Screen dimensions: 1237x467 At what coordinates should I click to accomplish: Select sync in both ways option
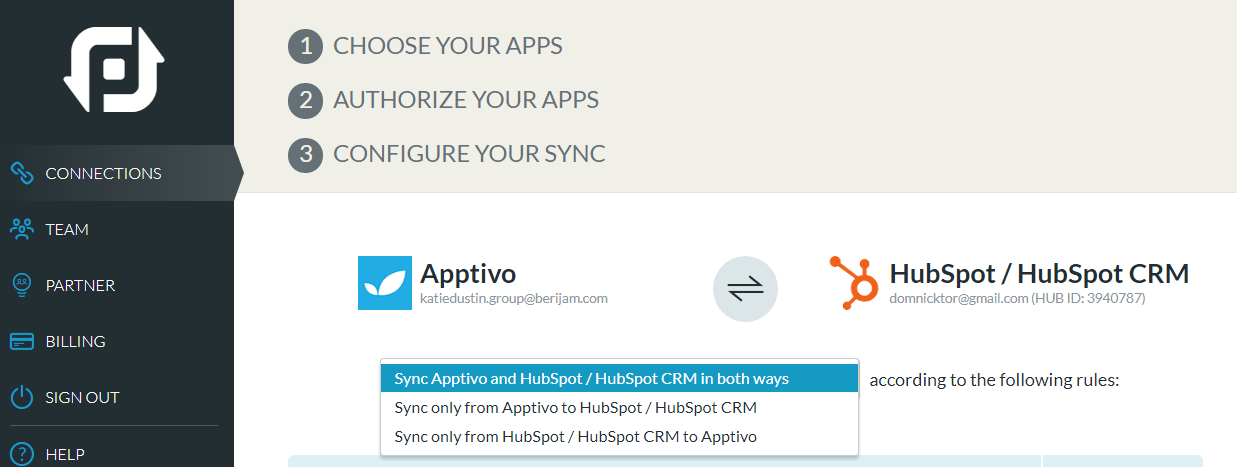(x=619, y=379)
